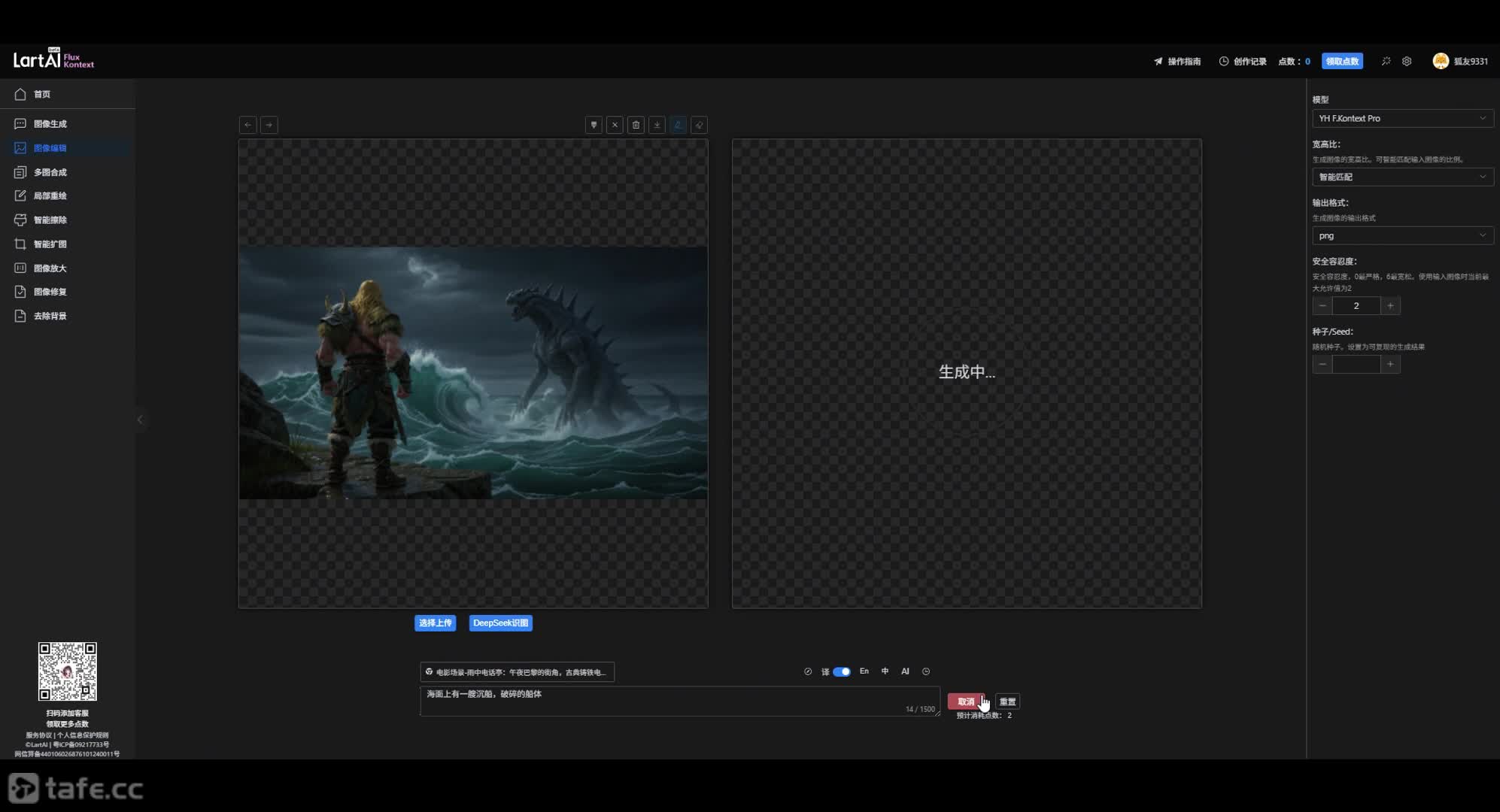The height and width of the screenshot is (812, 1500).
Task: Click the undo left-arrow icon above canvas
Action: coord(247,125)
